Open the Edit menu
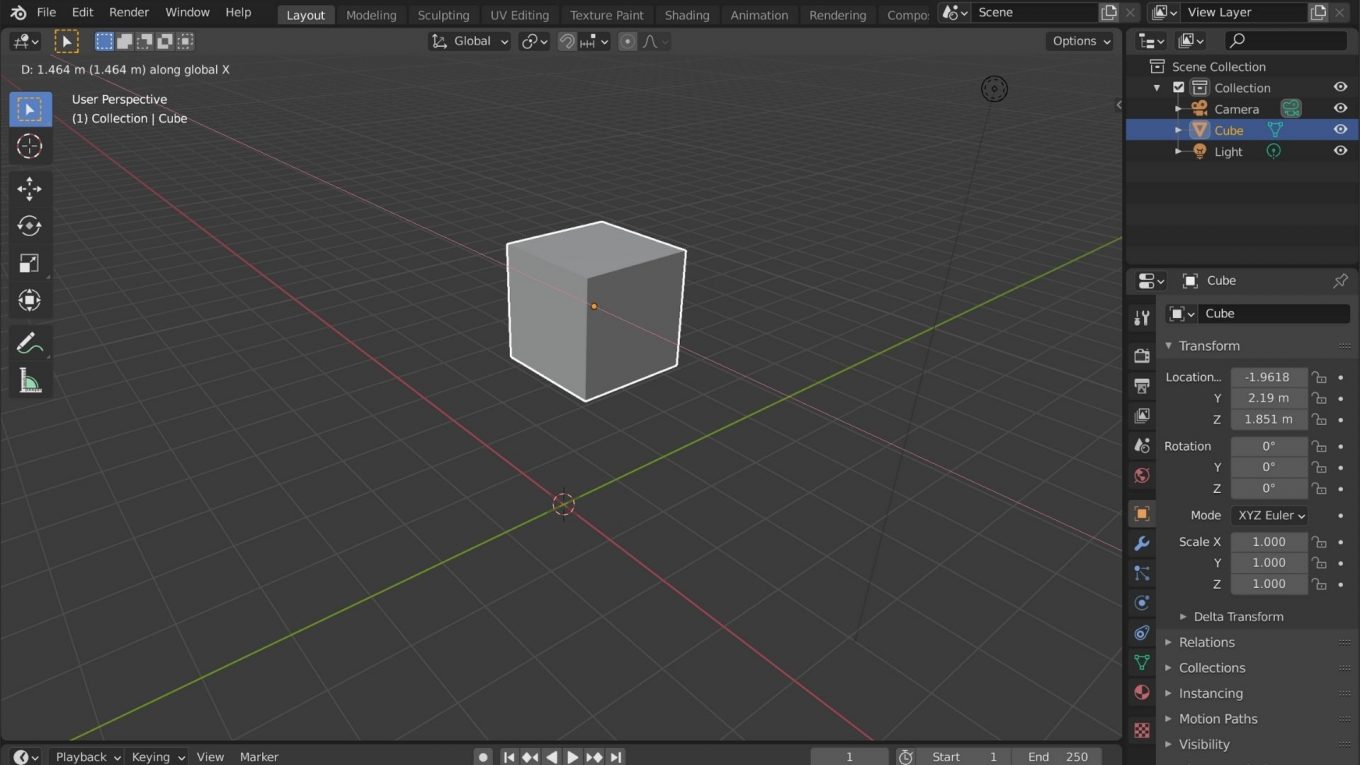Screen dimensions: 1360x765 82,12
